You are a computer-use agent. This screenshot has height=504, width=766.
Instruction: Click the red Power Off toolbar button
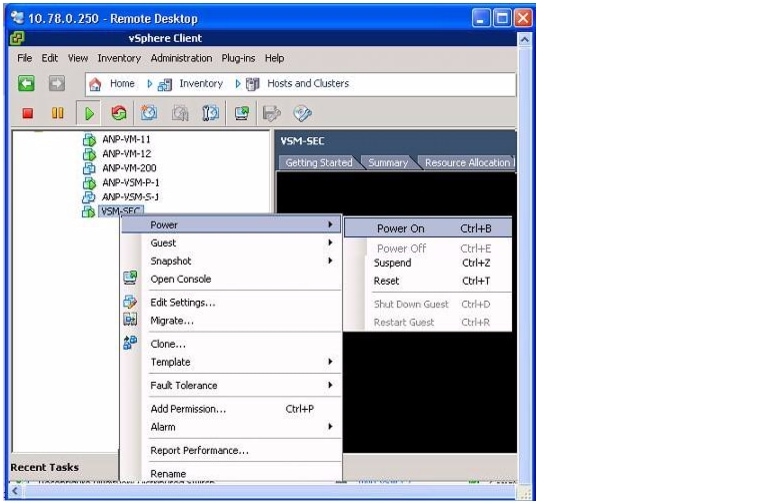(x=28, y=113)
